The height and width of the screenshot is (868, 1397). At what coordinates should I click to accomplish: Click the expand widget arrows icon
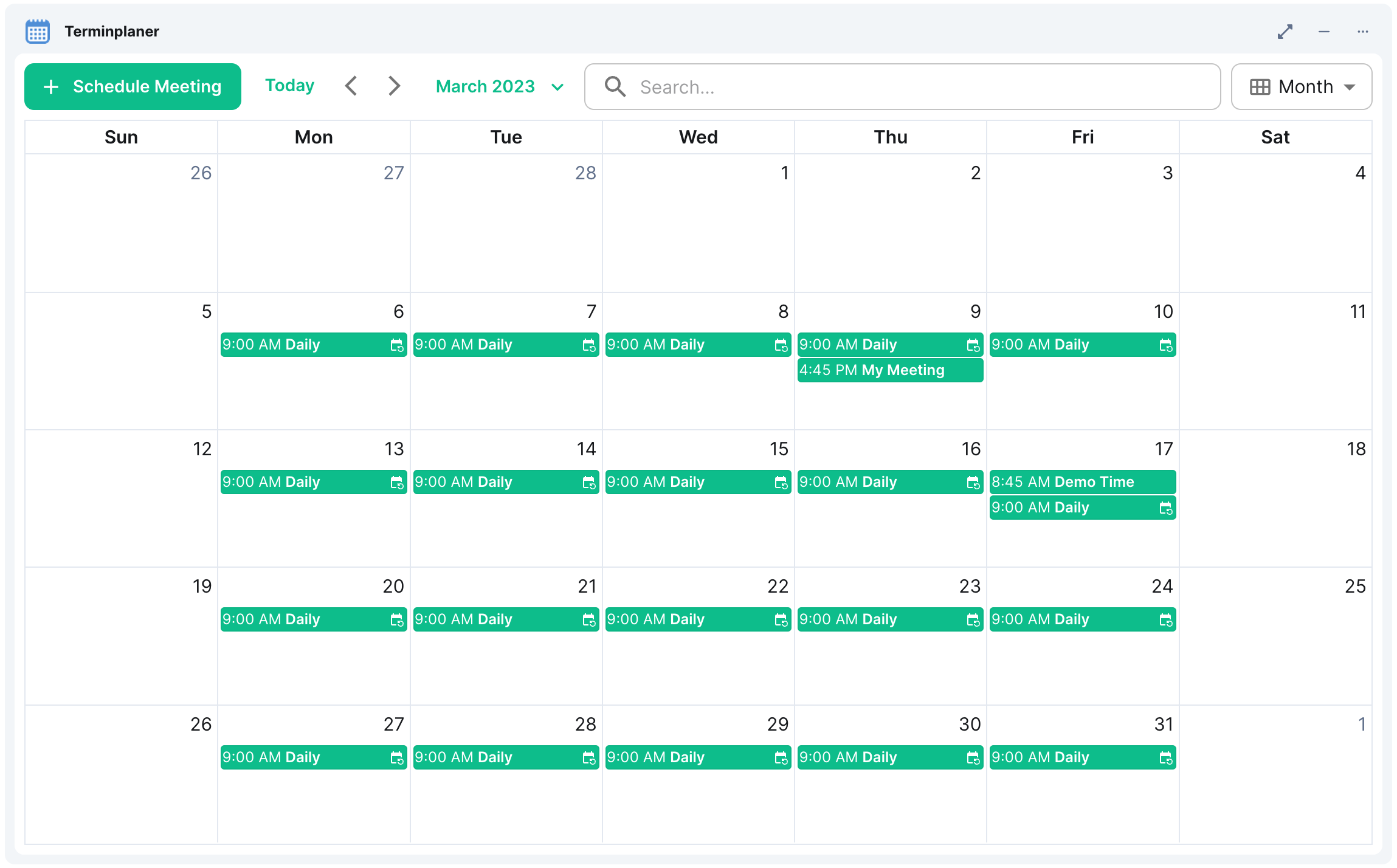coord(1285,32)
